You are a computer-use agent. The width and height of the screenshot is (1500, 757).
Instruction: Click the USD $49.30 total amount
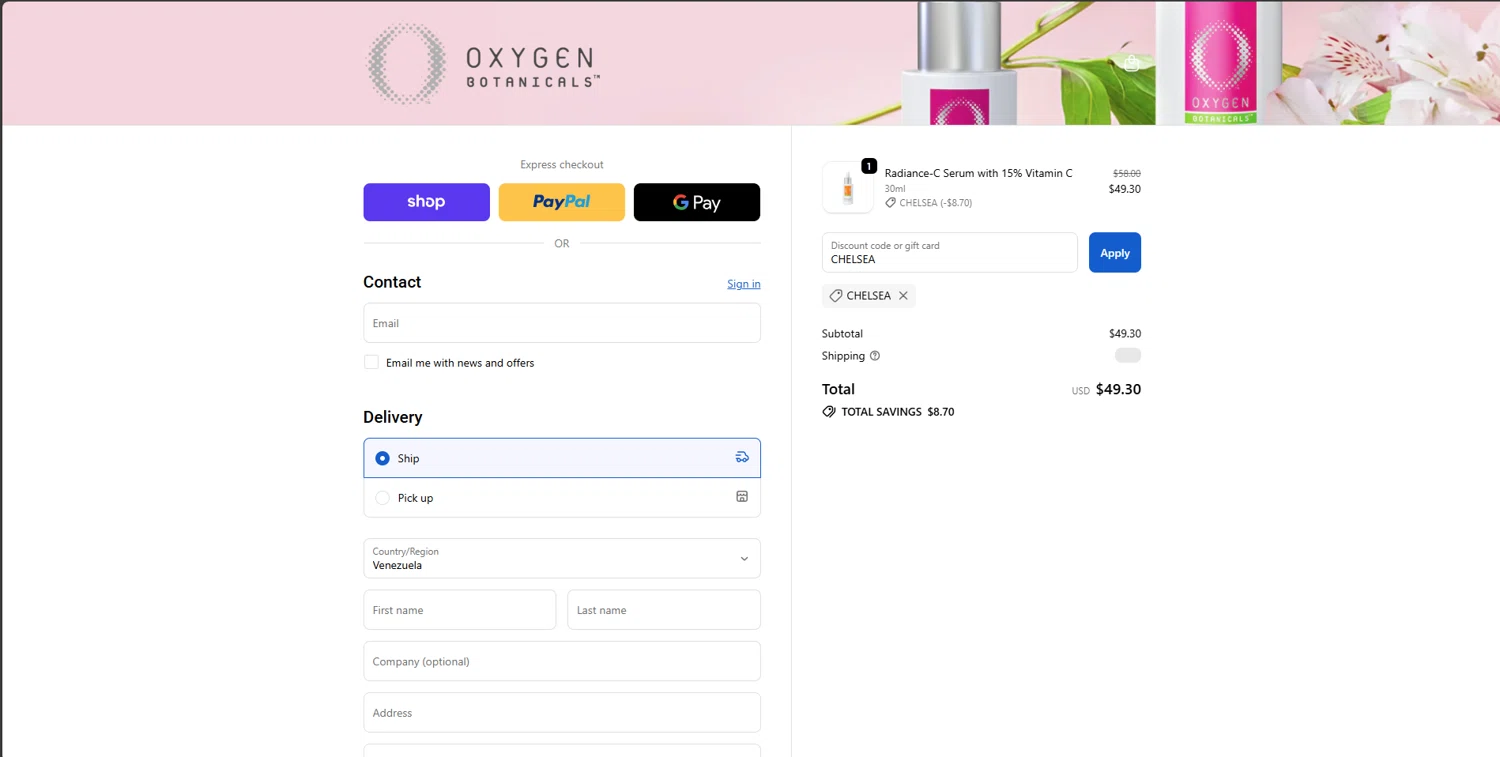pos(1106,390)
